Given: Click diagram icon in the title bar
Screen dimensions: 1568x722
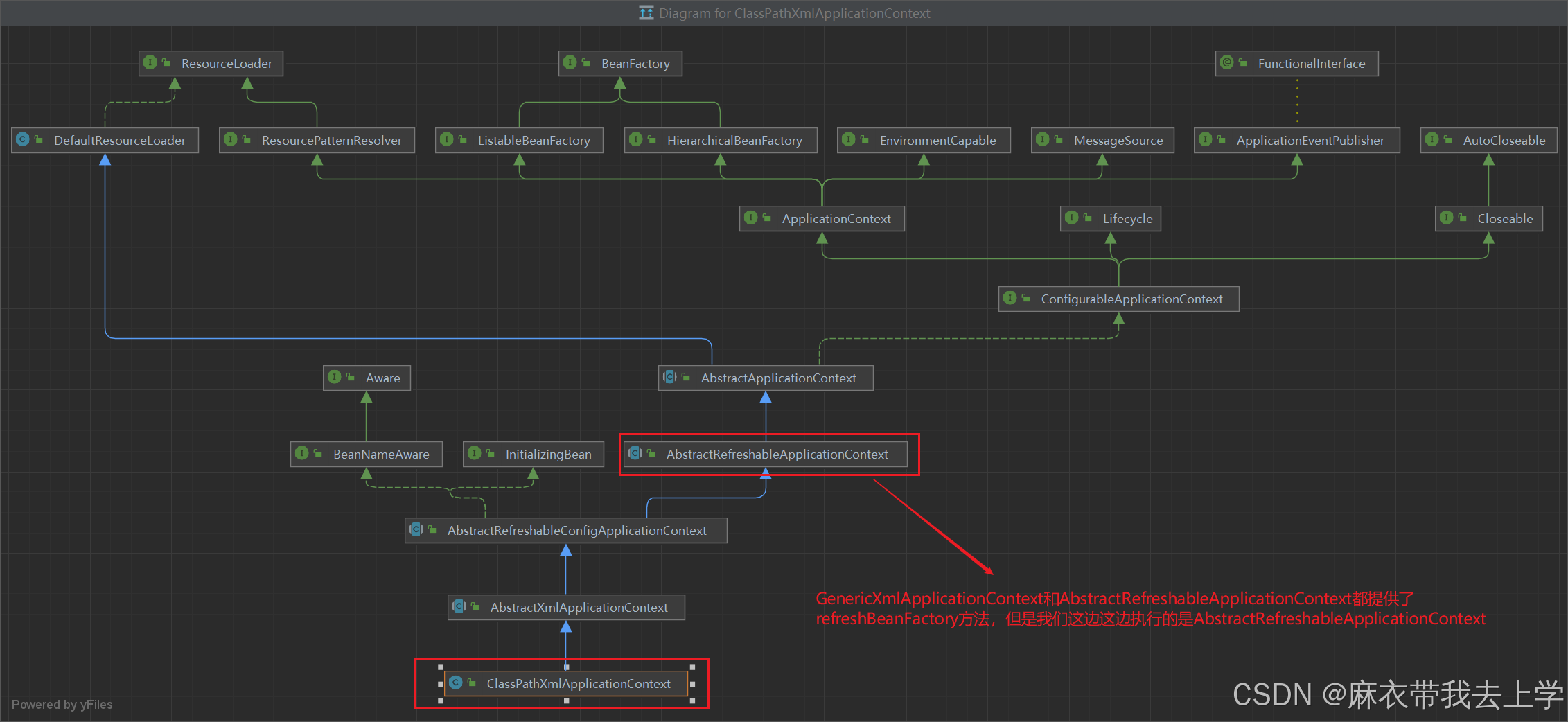Looking at the screenshot, I should point(646,12).
